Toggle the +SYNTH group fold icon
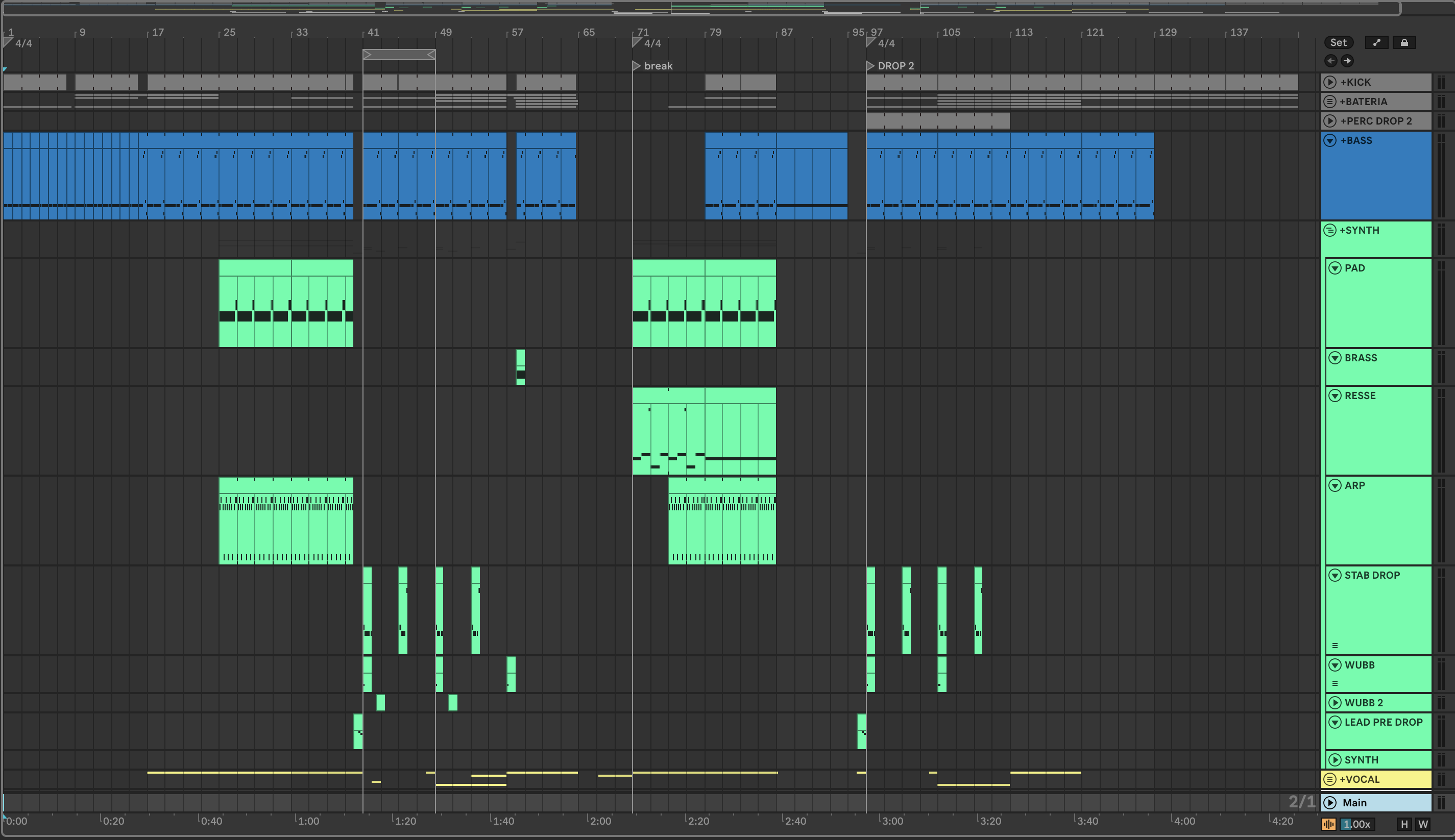1455x840 pixels. (x=1330, y=230)
